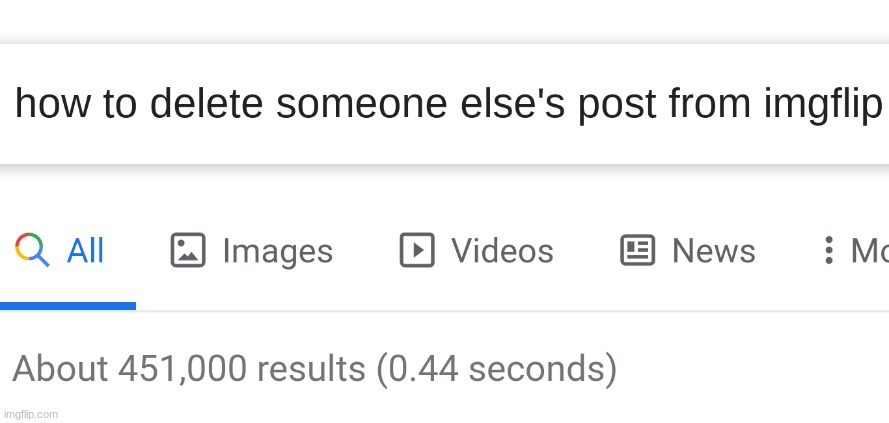The height and width of the screenshot is (423, 889).
Task: Click the "(0.44 seconds)" timing text
Action: click(496, 369)
